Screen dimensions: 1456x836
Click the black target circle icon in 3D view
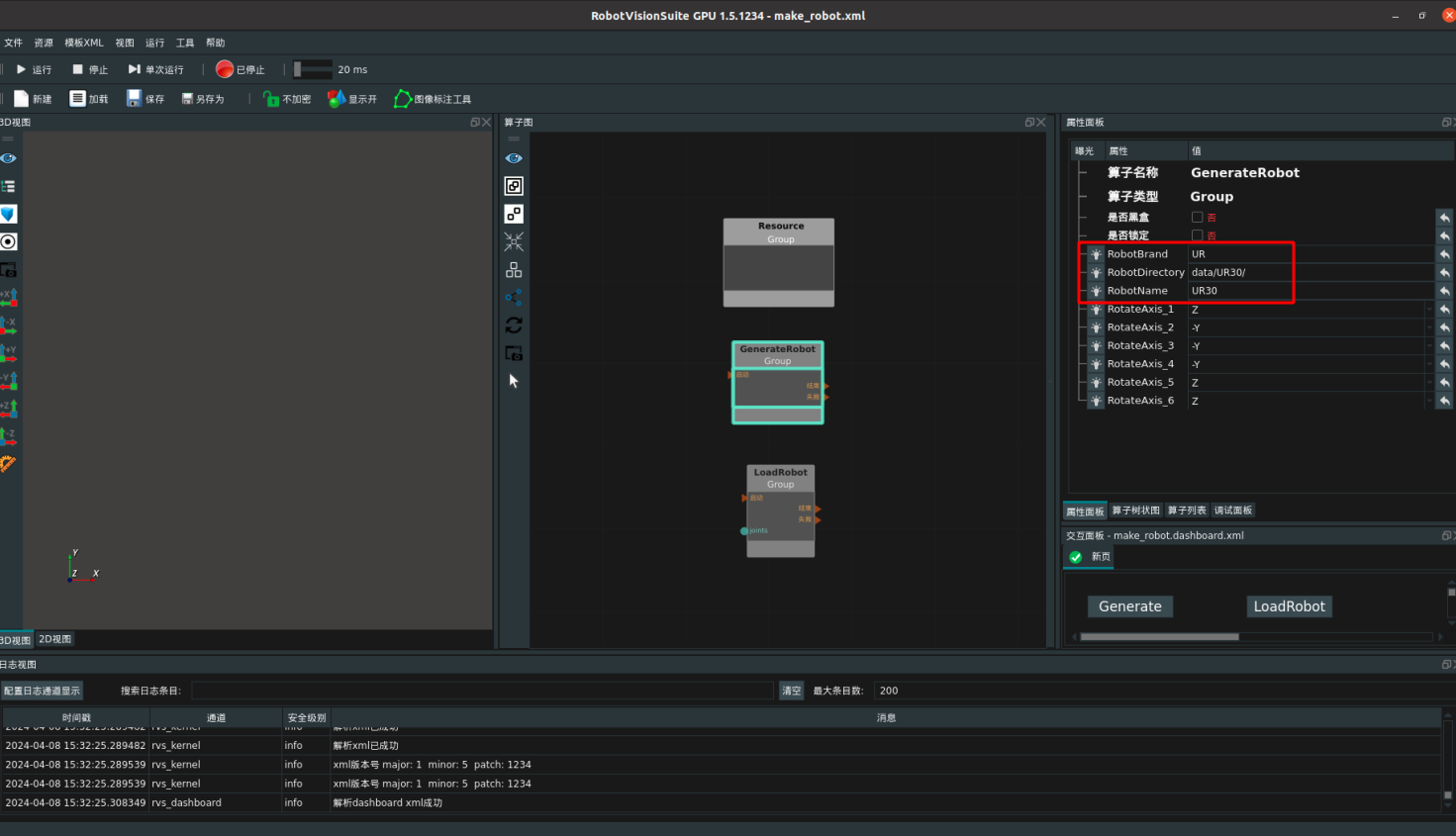coord(9,241)
